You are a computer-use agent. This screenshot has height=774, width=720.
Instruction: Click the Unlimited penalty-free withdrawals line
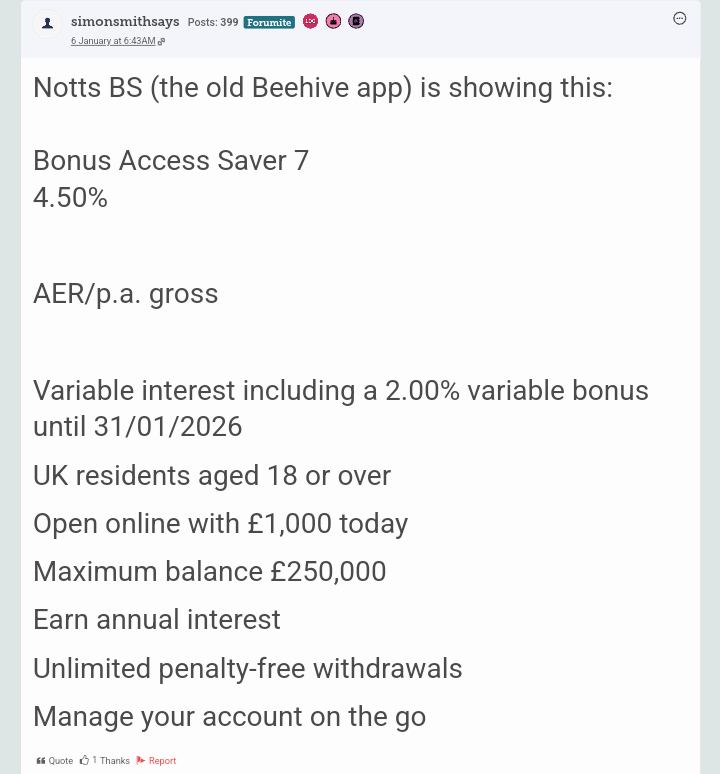coord(248,668)
